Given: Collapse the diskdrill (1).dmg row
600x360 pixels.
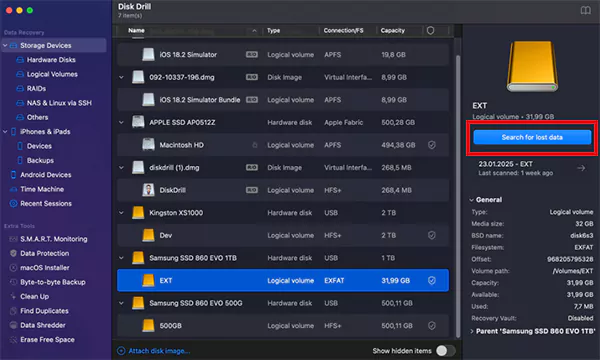Looking at the screenshot, I should pos(121,168).
